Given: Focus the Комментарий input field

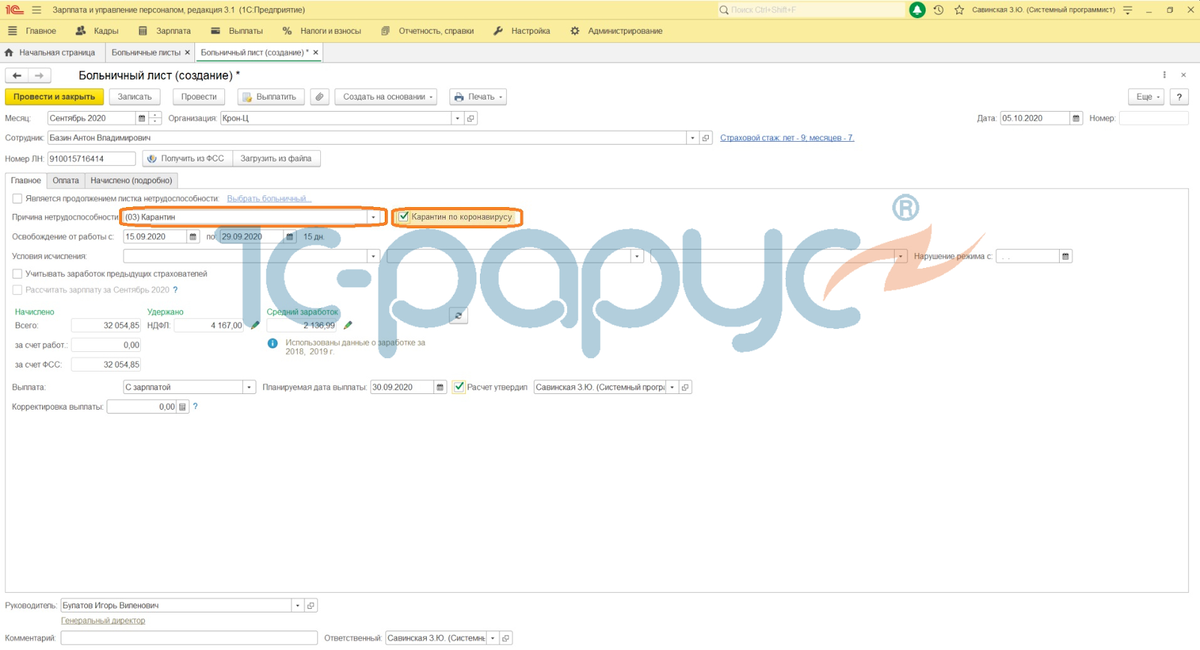Looking at the screenshot, I should 189,638.
